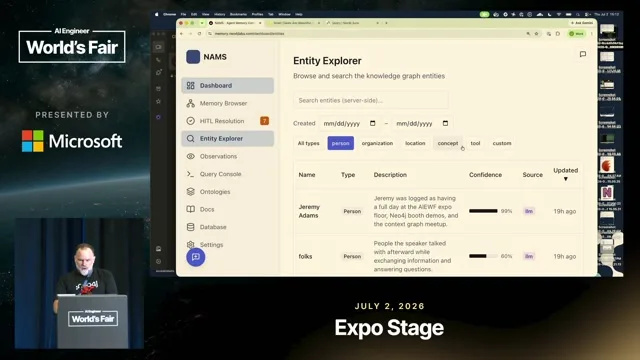Open a new browser tab

[x=387, y=23]
